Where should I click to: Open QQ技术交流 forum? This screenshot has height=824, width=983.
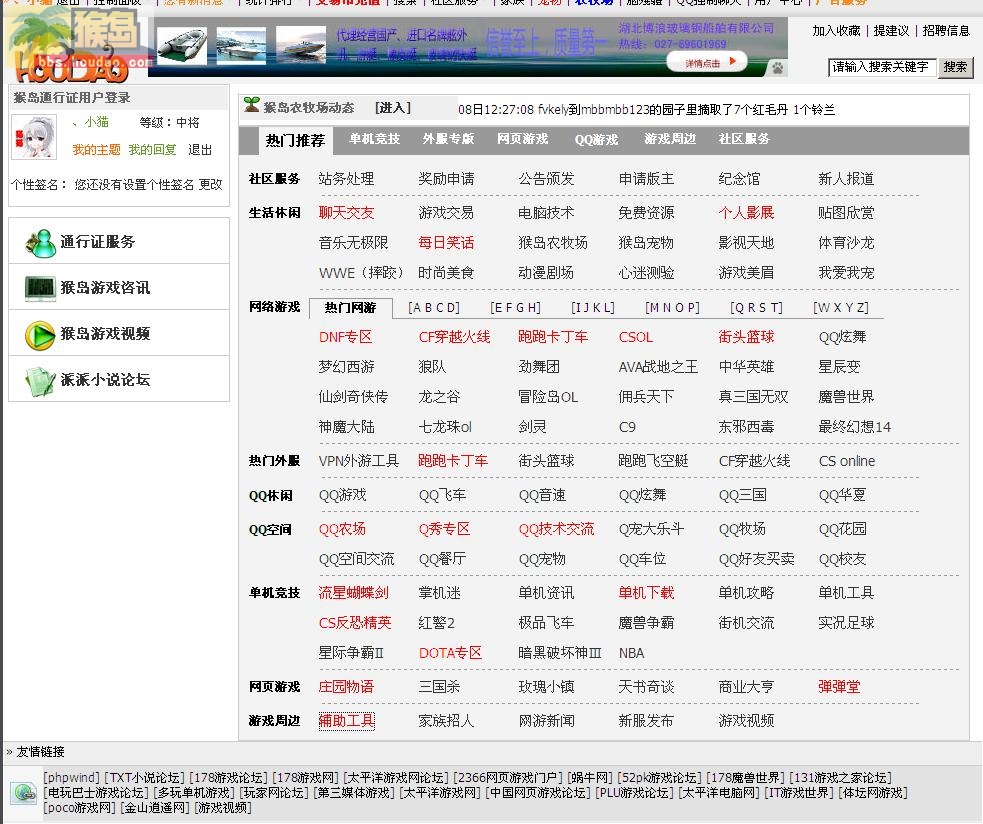[x=556, y=529]
